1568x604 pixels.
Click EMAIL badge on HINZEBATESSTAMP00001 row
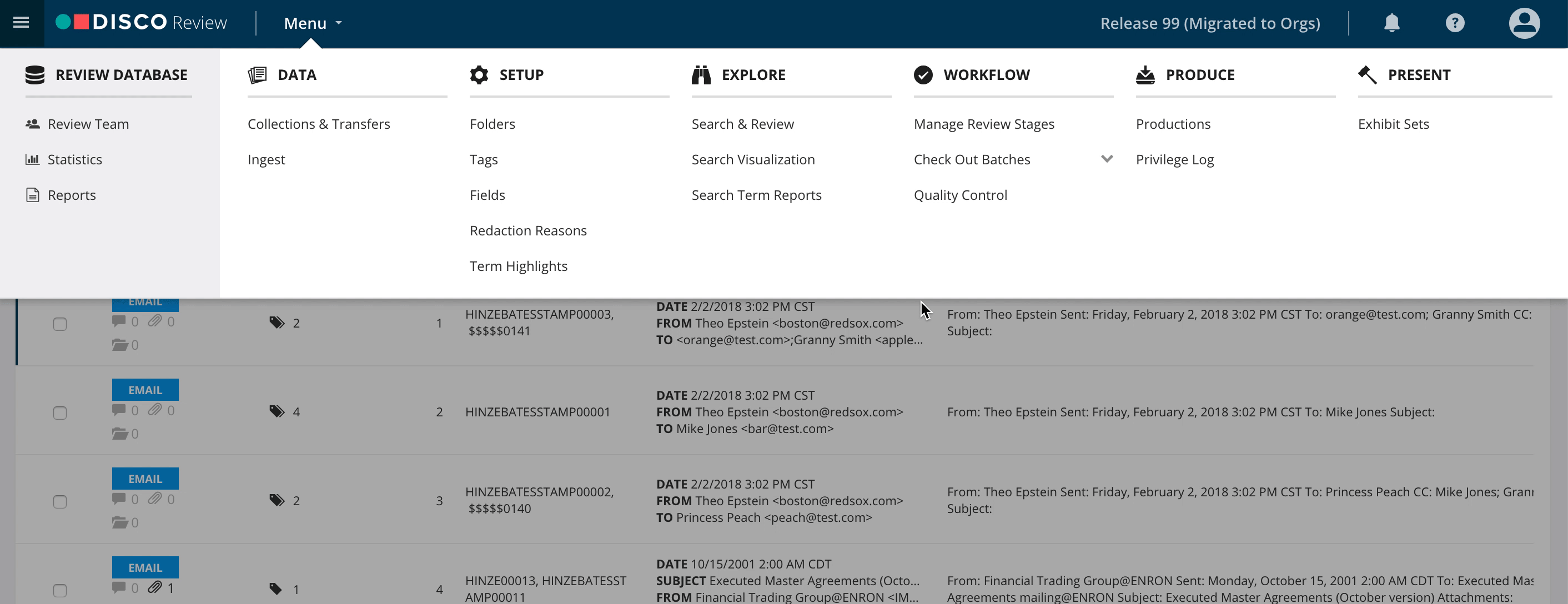click(145, 390)
